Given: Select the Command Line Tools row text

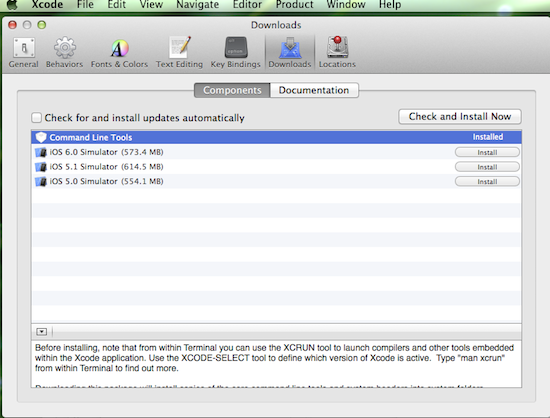Looking at the screenshot, I should click(x=91, y=137).
